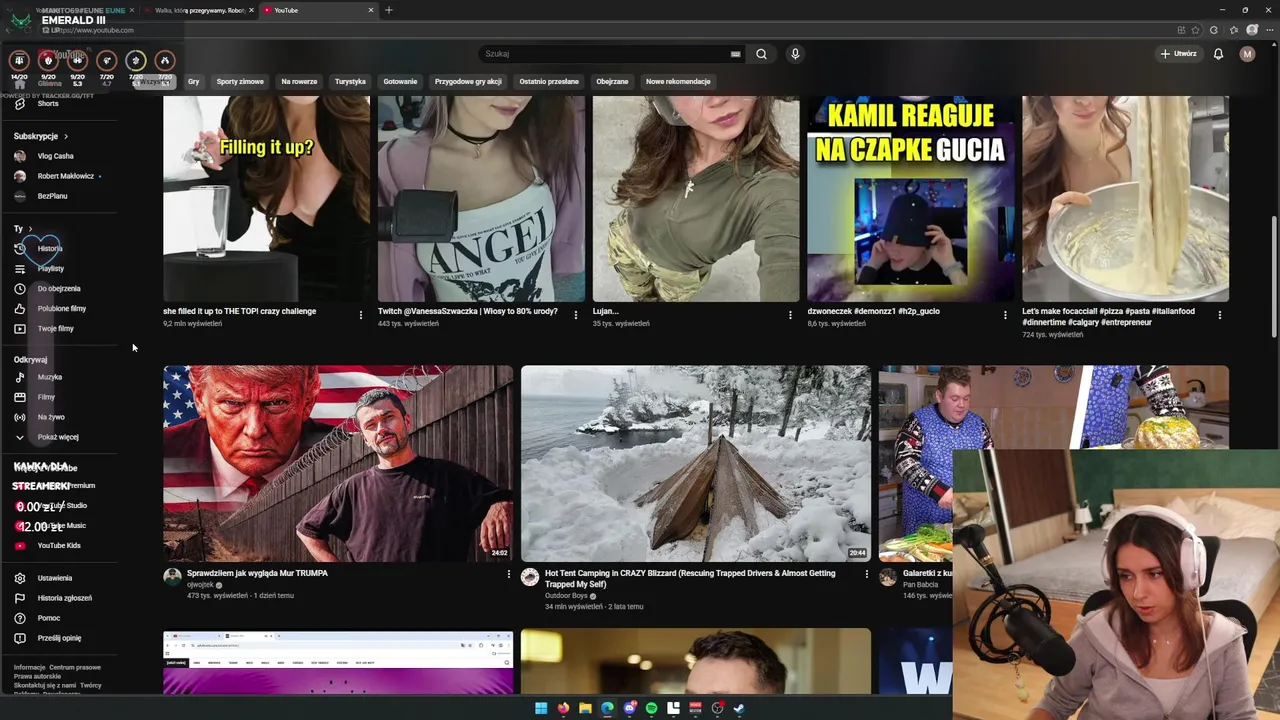Click the Windows Start button
Viewport: 1280px width, 720px height.
(541, 708)
